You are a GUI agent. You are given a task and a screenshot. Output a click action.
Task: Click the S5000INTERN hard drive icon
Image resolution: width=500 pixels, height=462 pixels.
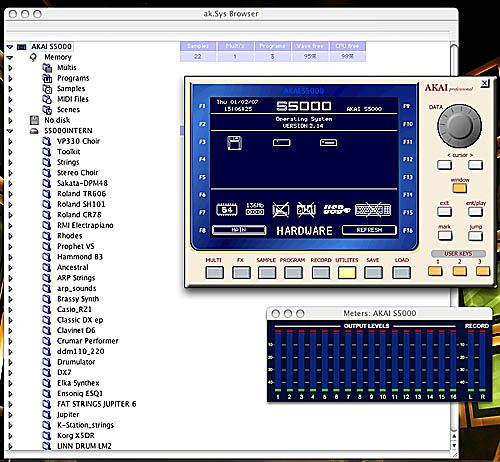pyautogui.click(x=34, y=131)
